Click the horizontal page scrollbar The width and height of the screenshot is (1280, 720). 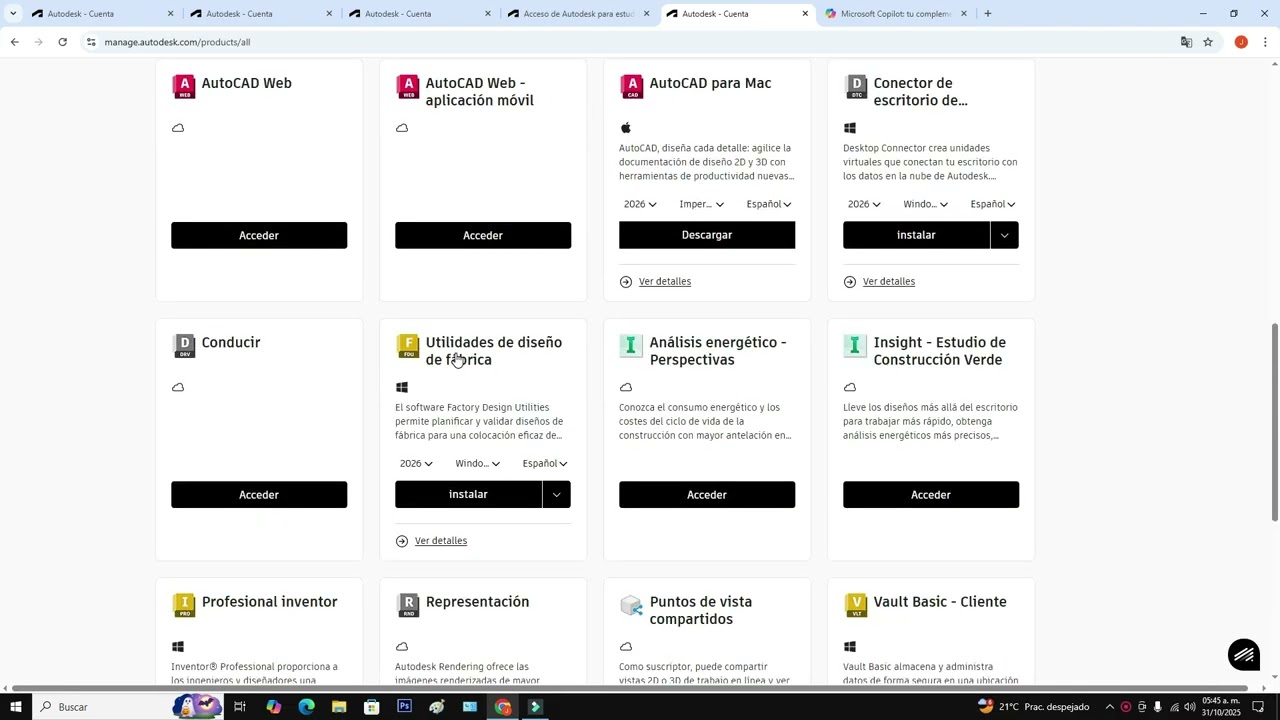click(632, 689)
